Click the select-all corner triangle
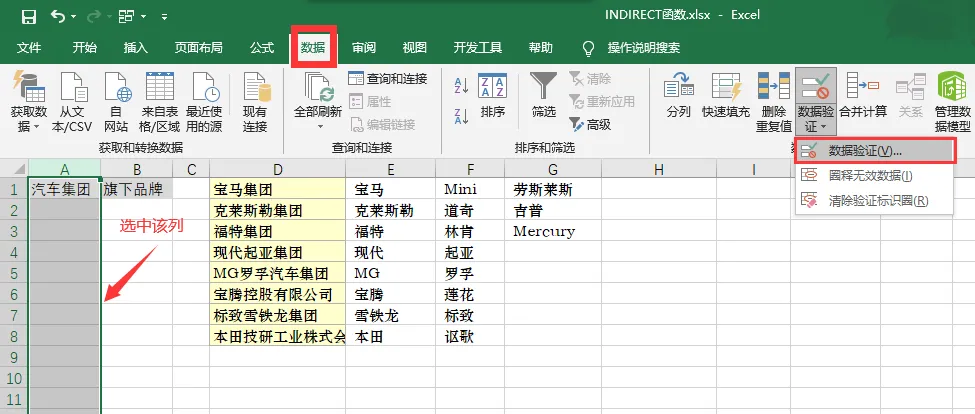The width and height of the screenshot is (975, 414). tap(19, 168)
